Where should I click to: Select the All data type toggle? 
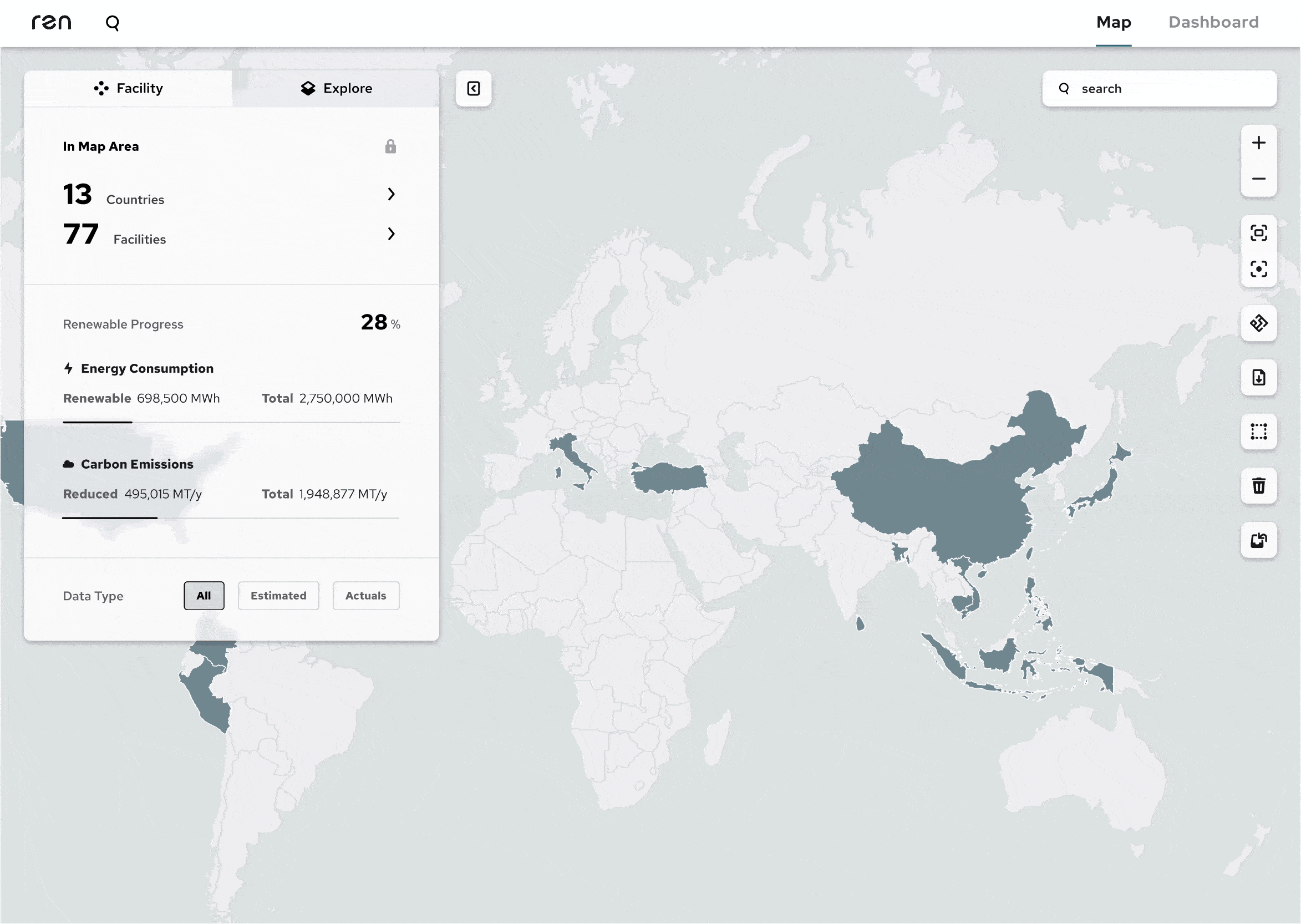[x=204, y=595]
